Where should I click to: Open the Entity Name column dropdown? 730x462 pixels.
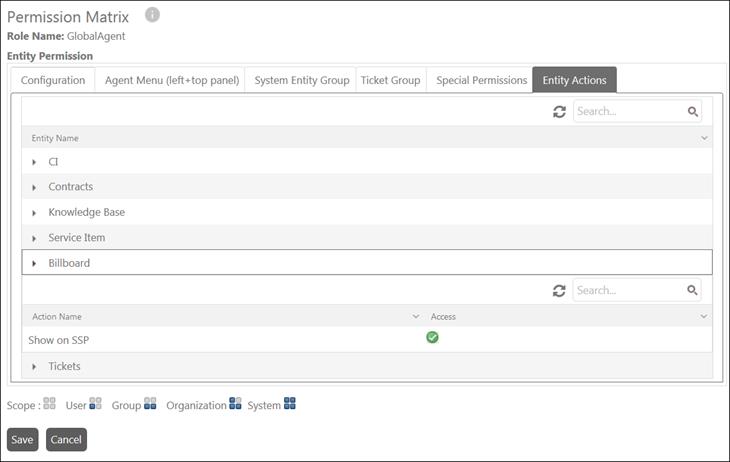tap(705, 138)
